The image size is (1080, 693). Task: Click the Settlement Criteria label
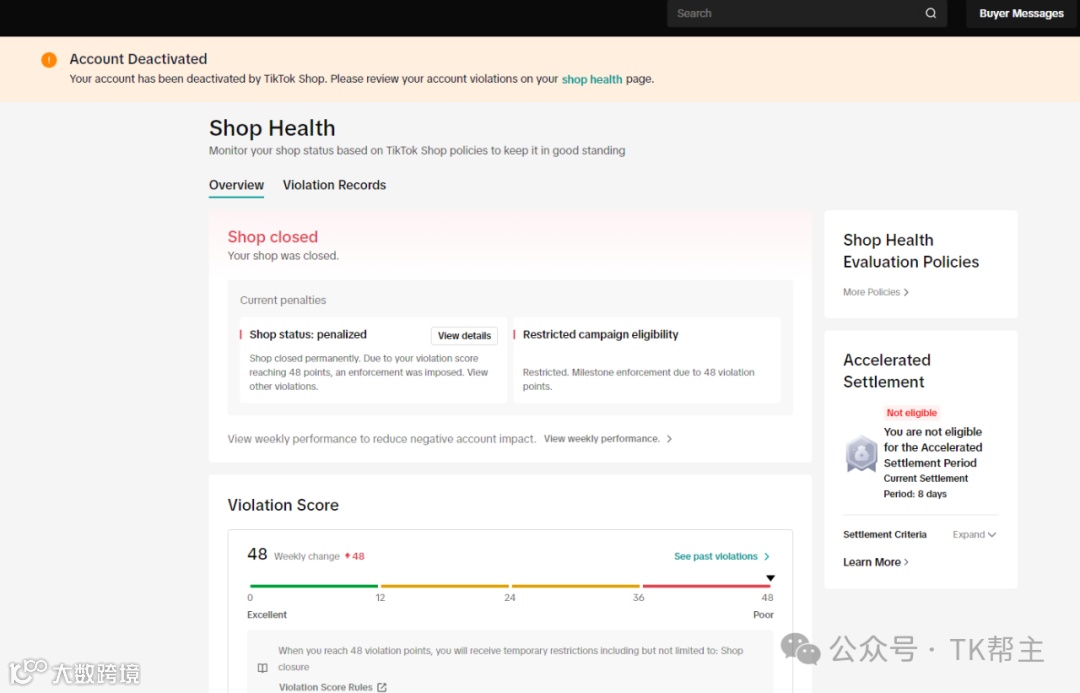click(884, 535)
